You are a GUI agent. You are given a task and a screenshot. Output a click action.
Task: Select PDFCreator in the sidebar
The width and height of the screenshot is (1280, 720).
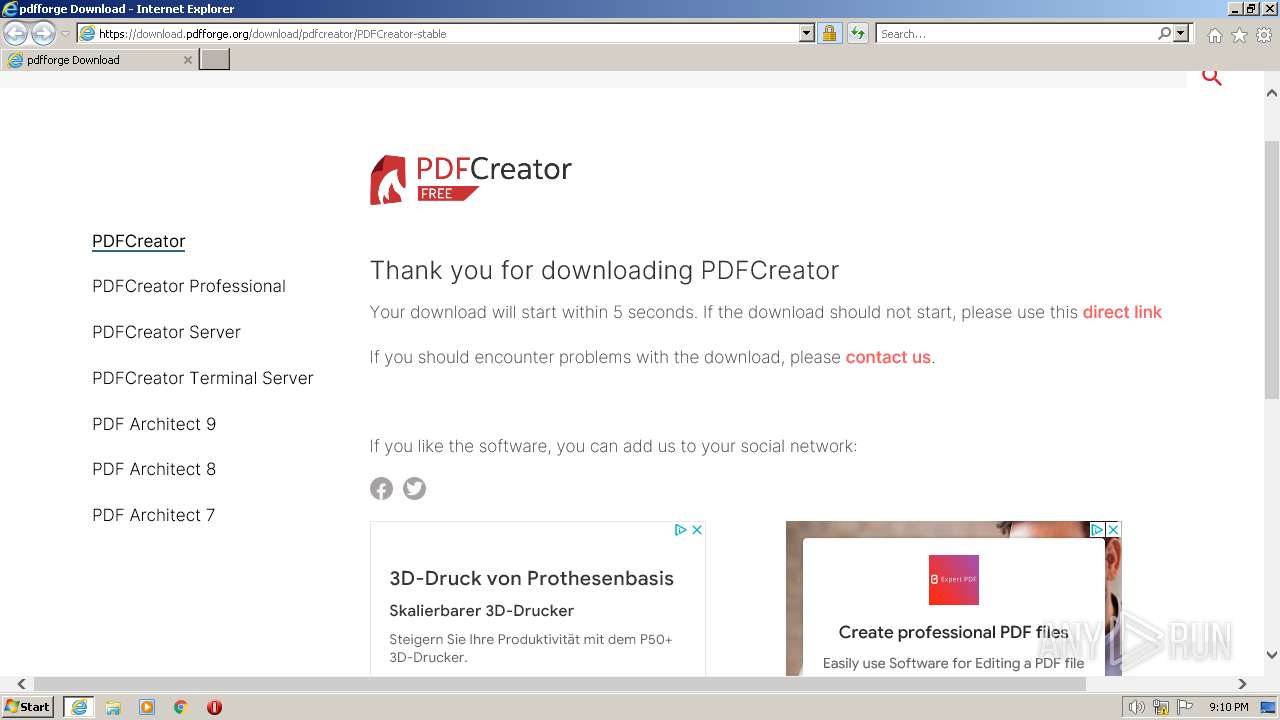point(139,241)
